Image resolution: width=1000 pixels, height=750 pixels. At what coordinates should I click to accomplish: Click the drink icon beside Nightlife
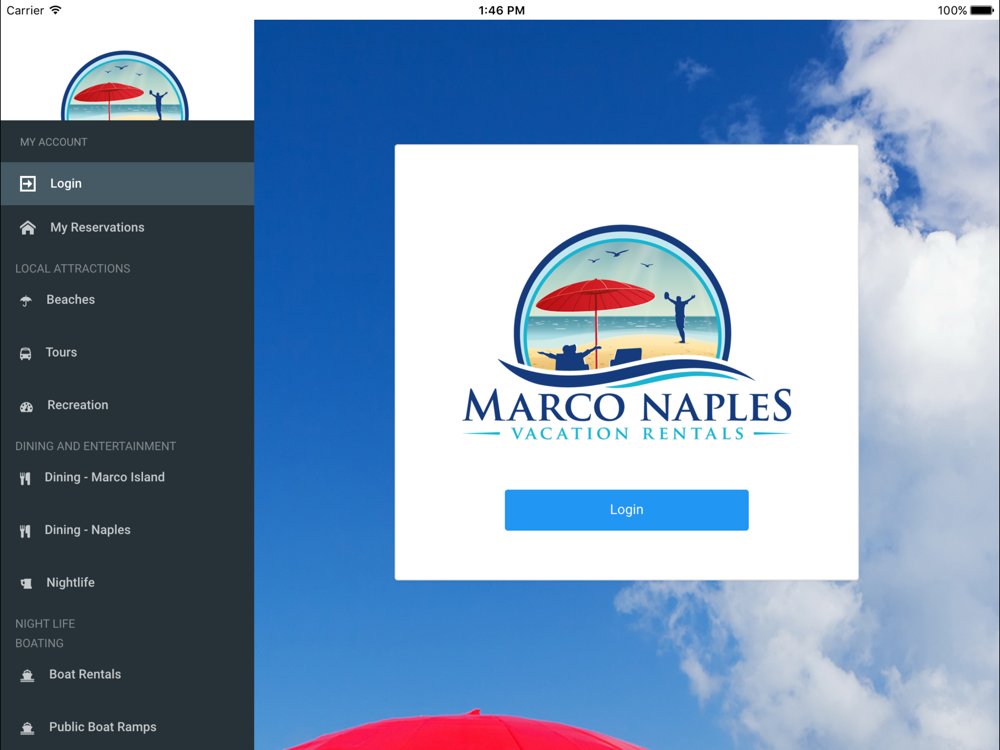tap(26, 584)
